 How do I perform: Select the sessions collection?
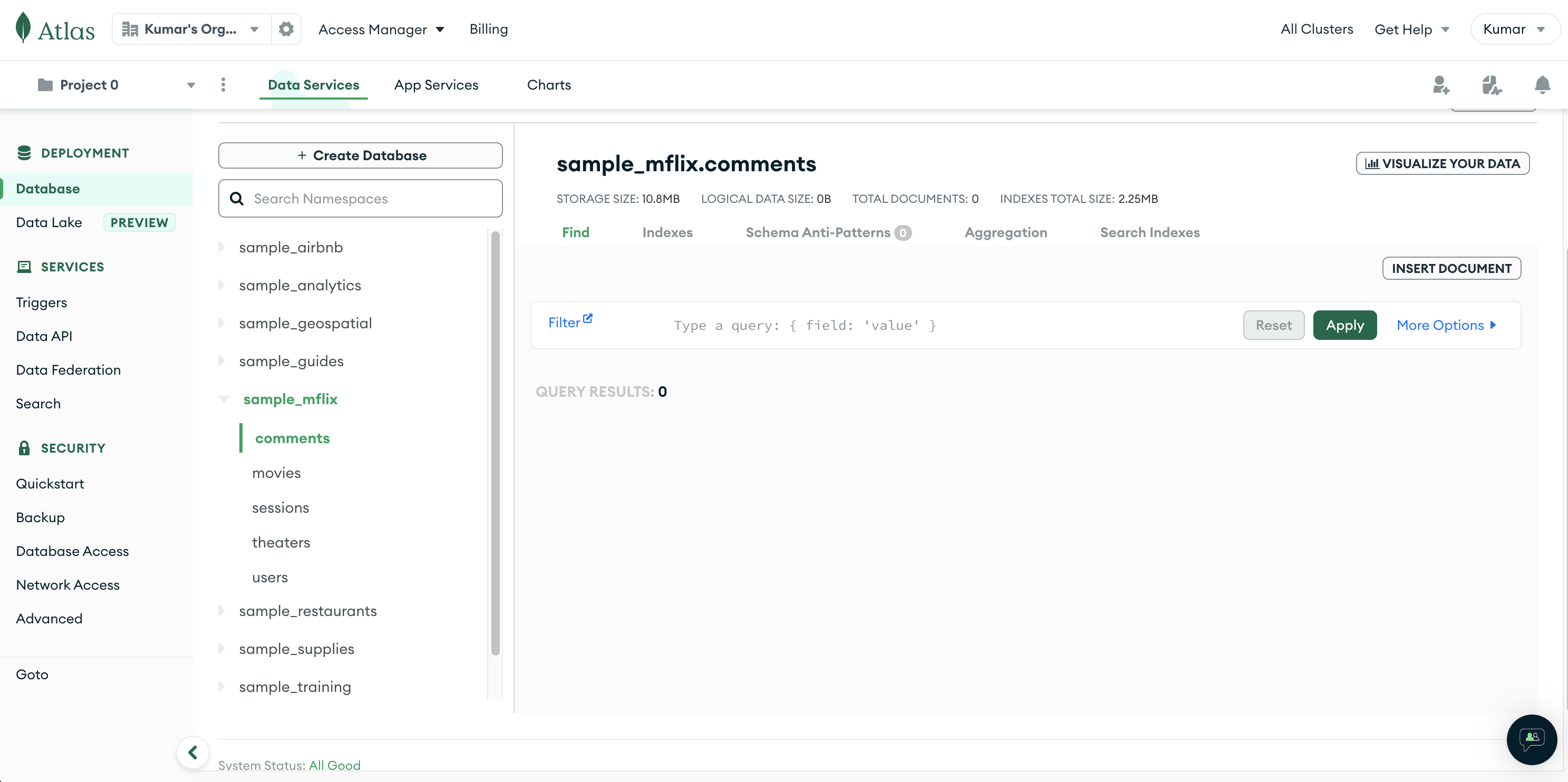280,507
